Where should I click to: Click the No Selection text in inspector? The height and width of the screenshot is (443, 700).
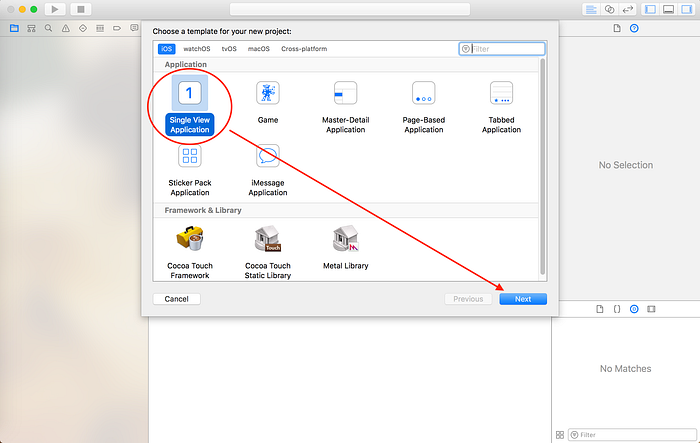[x=625, y=165]
